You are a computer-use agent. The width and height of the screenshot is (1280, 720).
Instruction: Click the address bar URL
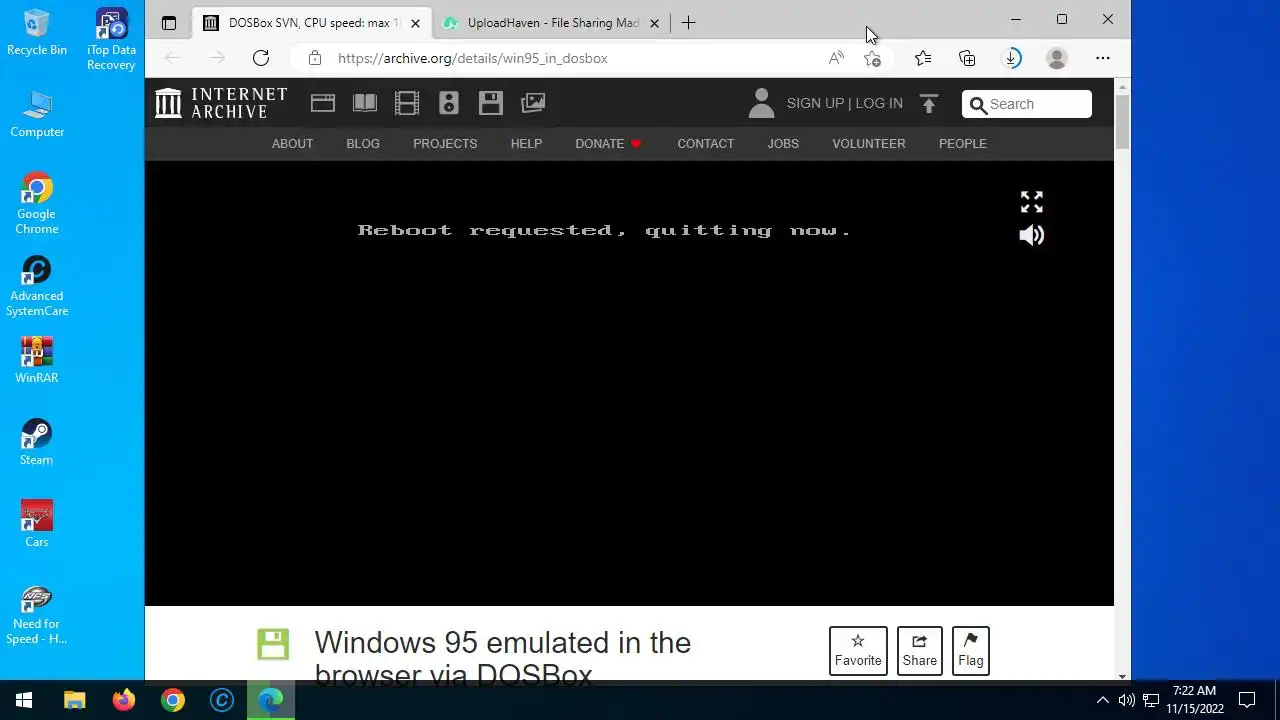[472, 58]
